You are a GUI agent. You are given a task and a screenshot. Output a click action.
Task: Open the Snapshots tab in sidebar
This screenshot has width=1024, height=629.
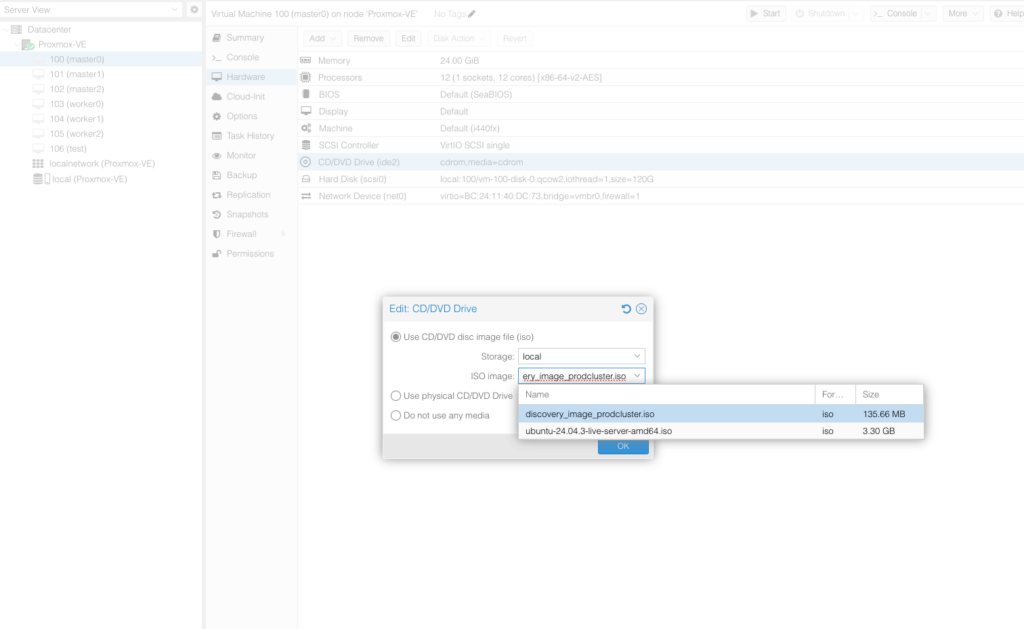(x=246, y=214)
